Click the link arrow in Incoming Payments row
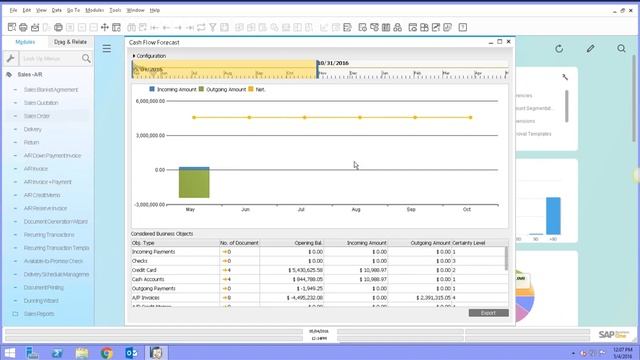Image resolution: width=640 pixels, height=360 pixels. pos(224,252)
